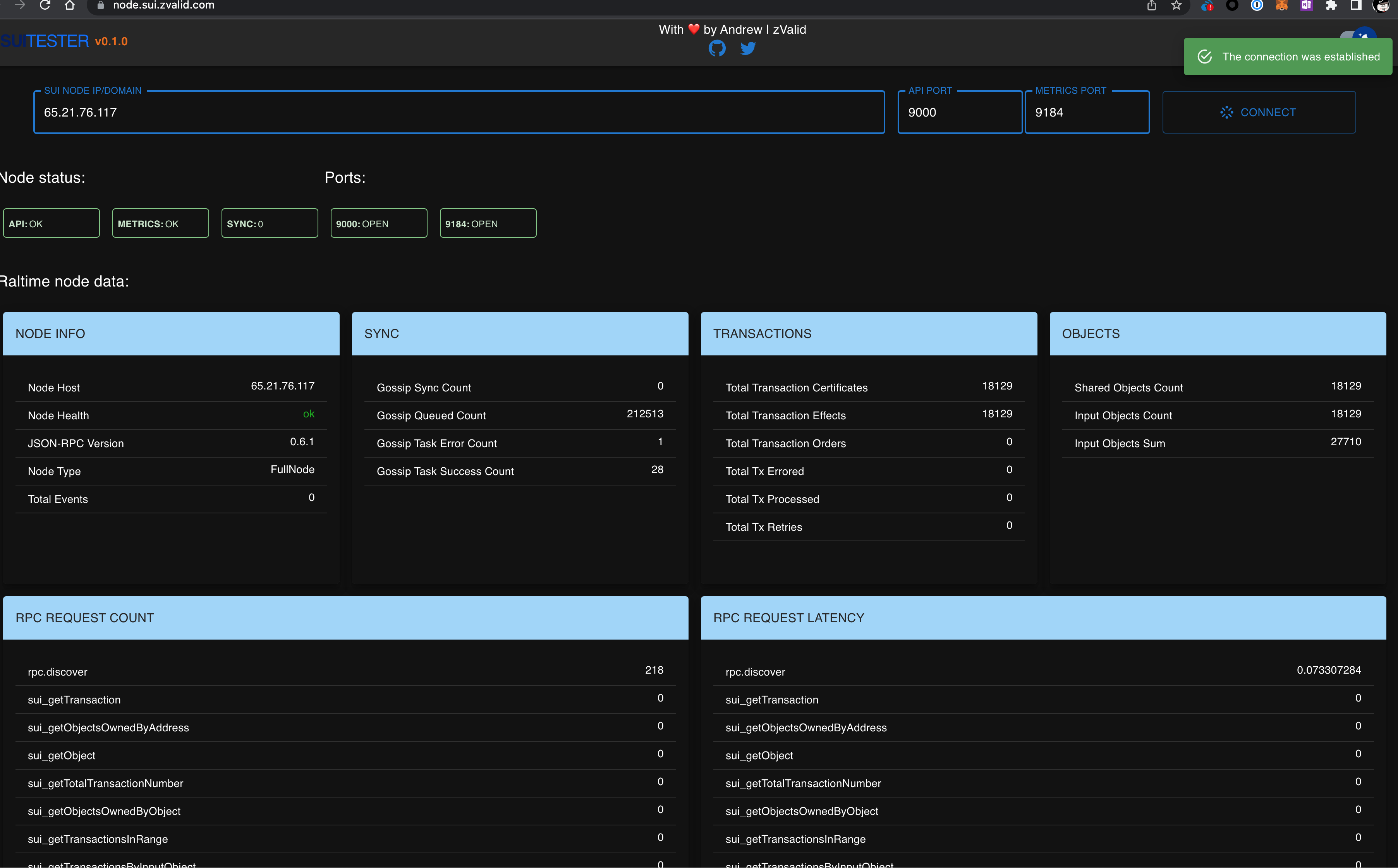The width and height of the screenshot is (1398, 868).
Task: Open the Twitter bird icon link
Action: click(x=747, y=49)
